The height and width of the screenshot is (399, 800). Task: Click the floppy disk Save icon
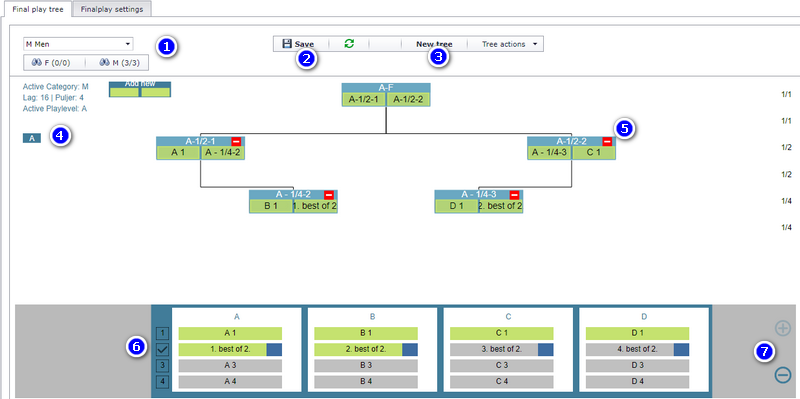tap(287, 44)
